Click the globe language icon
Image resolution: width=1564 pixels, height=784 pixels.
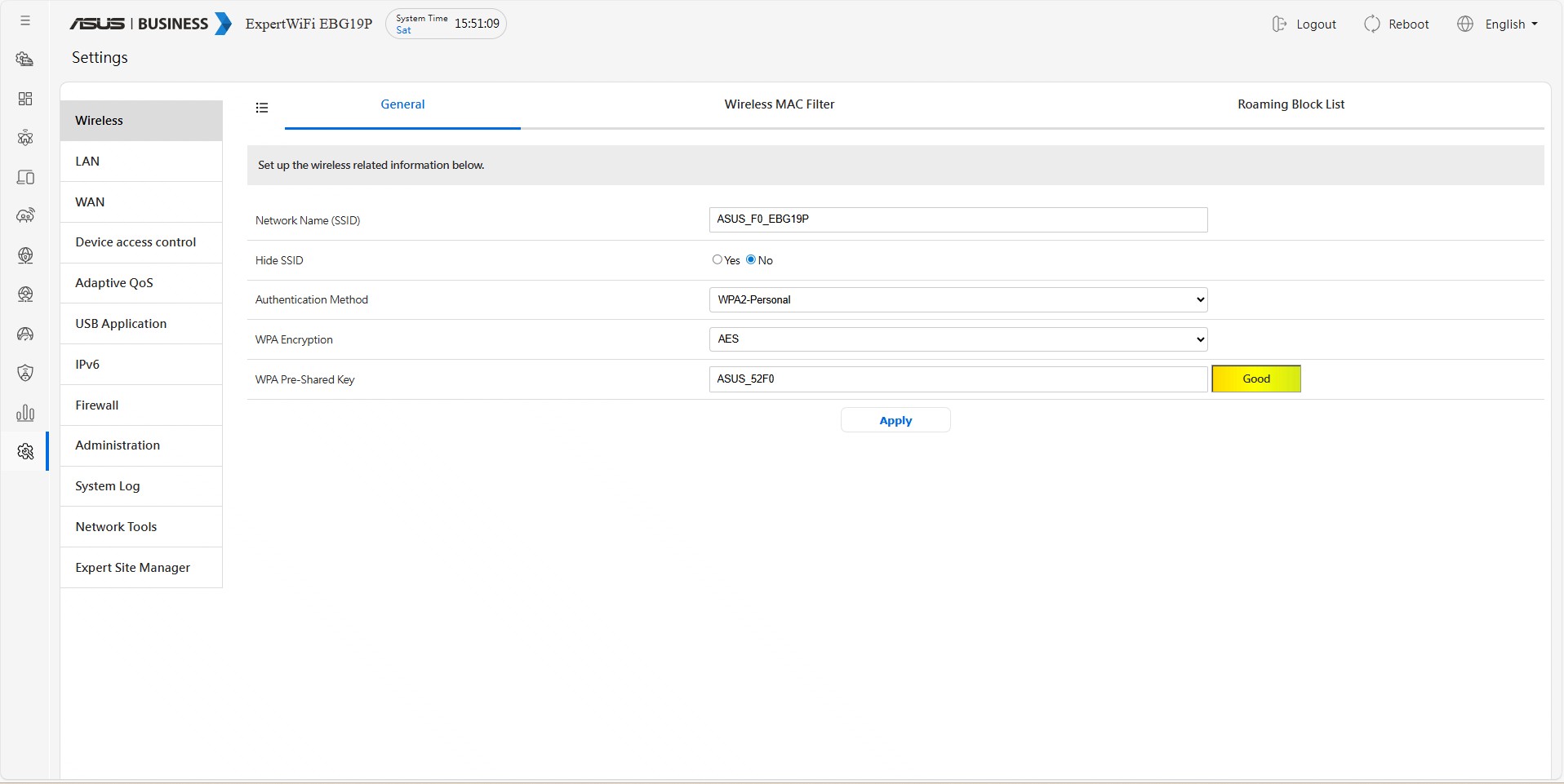(1465, 24)
